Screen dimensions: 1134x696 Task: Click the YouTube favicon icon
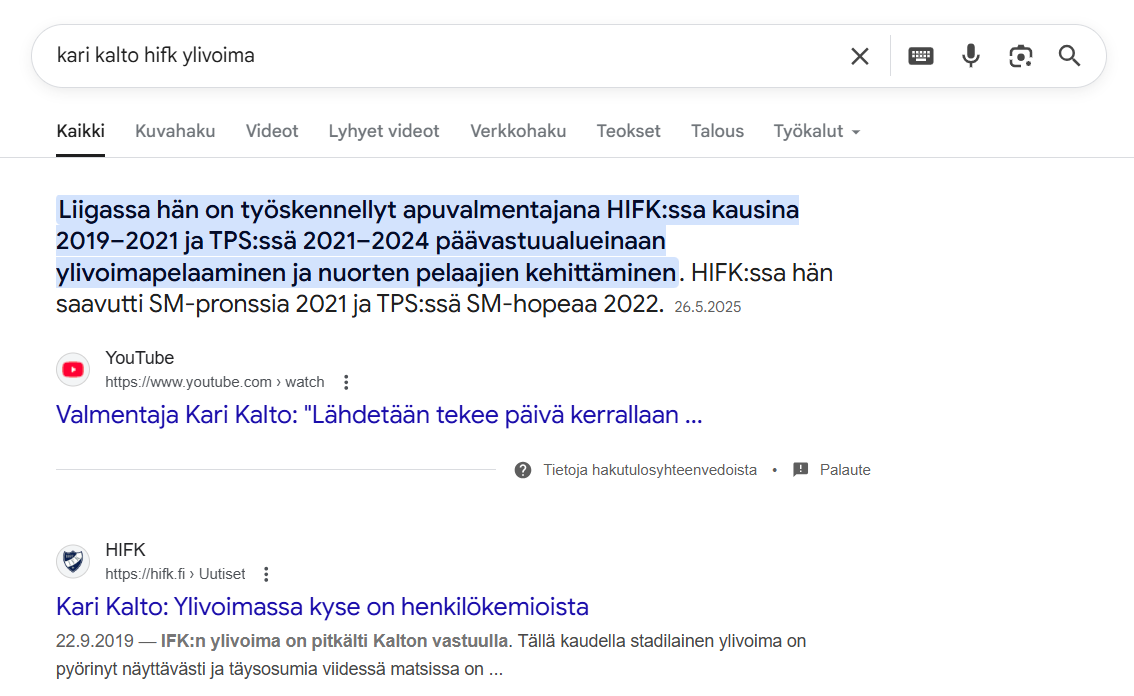73,369
